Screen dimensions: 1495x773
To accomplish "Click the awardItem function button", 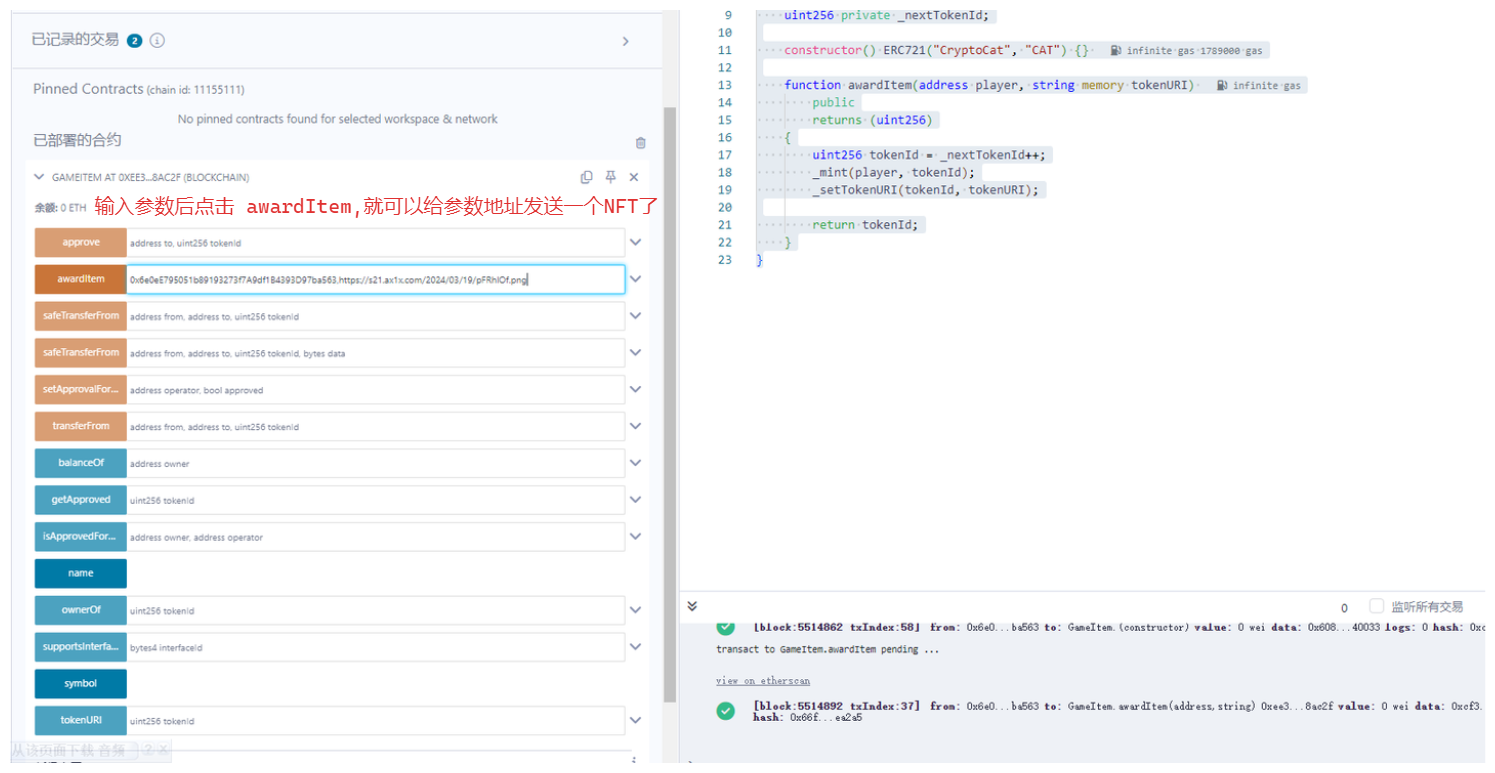I will [x=81, y=279].
